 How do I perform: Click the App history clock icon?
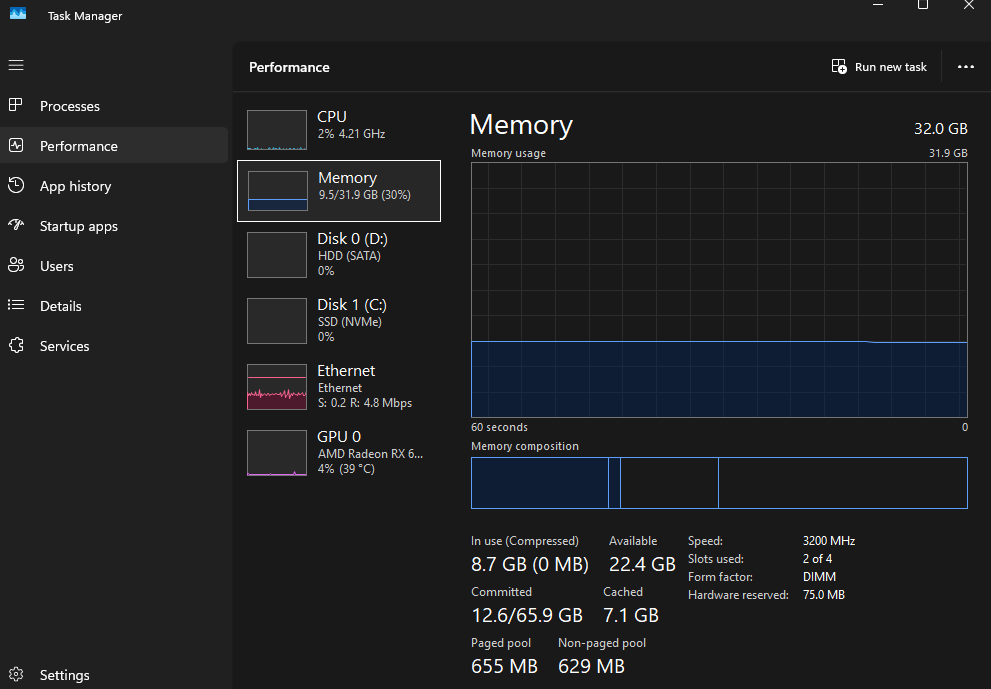click(16, 186)
